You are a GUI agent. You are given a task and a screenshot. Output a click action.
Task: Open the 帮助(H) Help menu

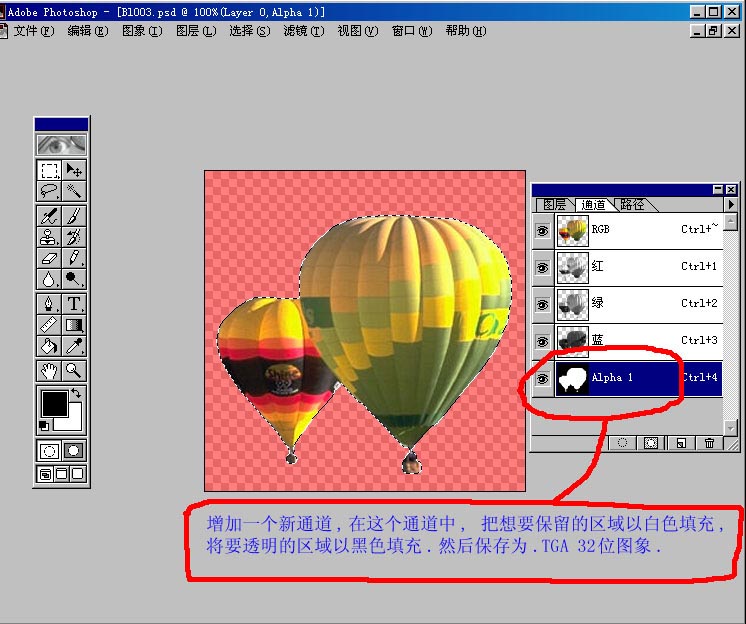(466, 31)
